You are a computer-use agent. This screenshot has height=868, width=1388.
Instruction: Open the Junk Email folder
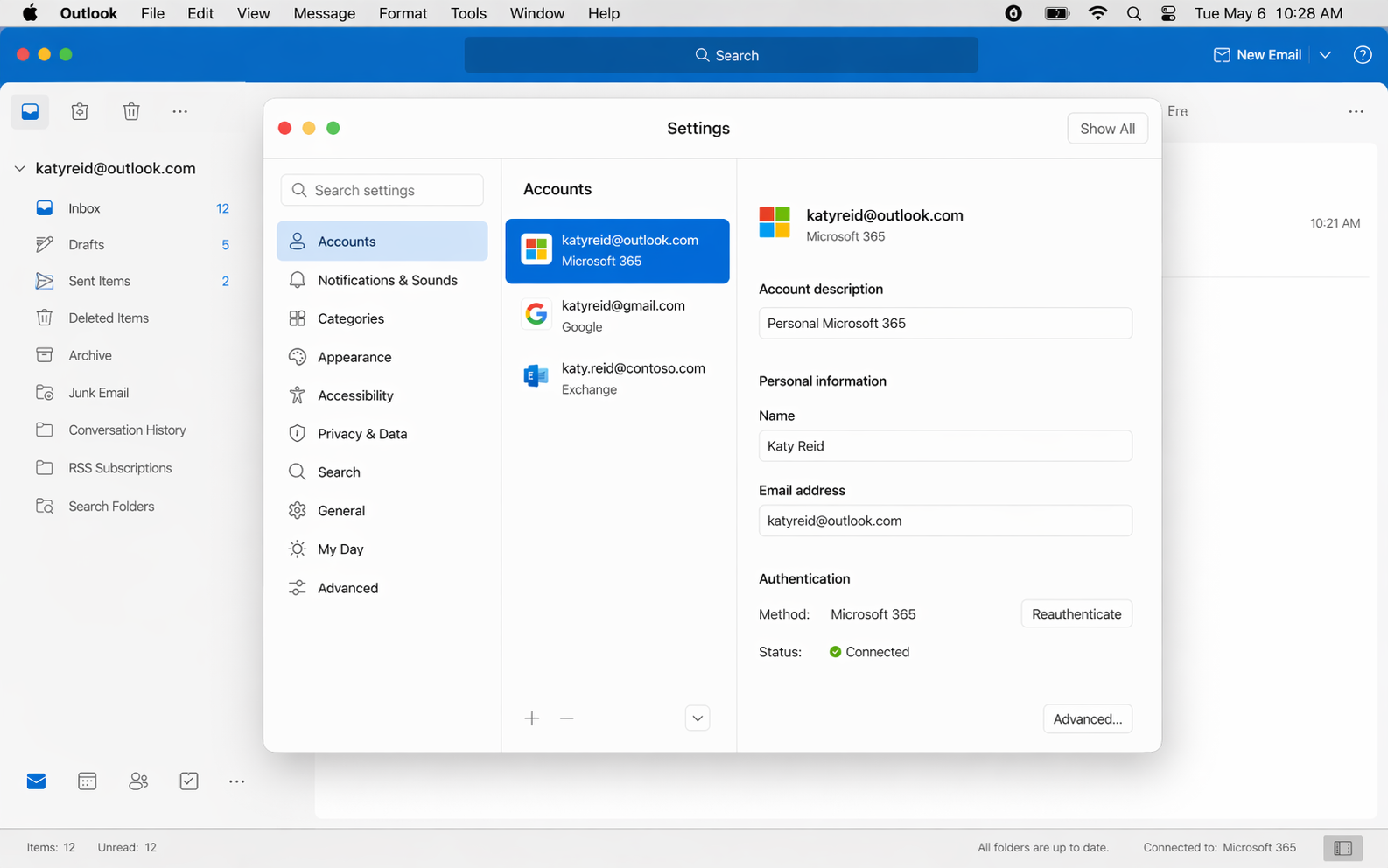98,393
